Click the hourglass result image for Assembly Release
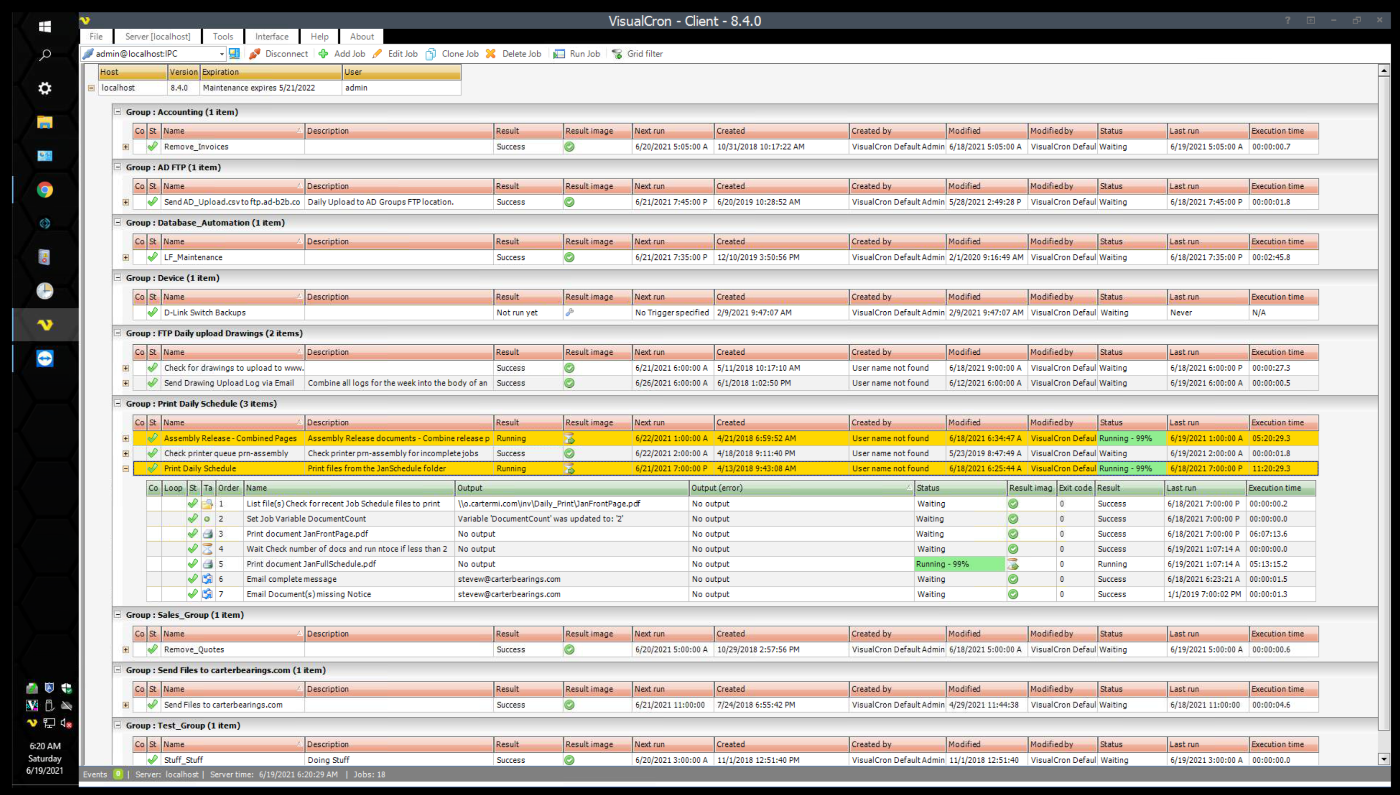This screenshot has height=795, width=1400. [x=569, y=438]
